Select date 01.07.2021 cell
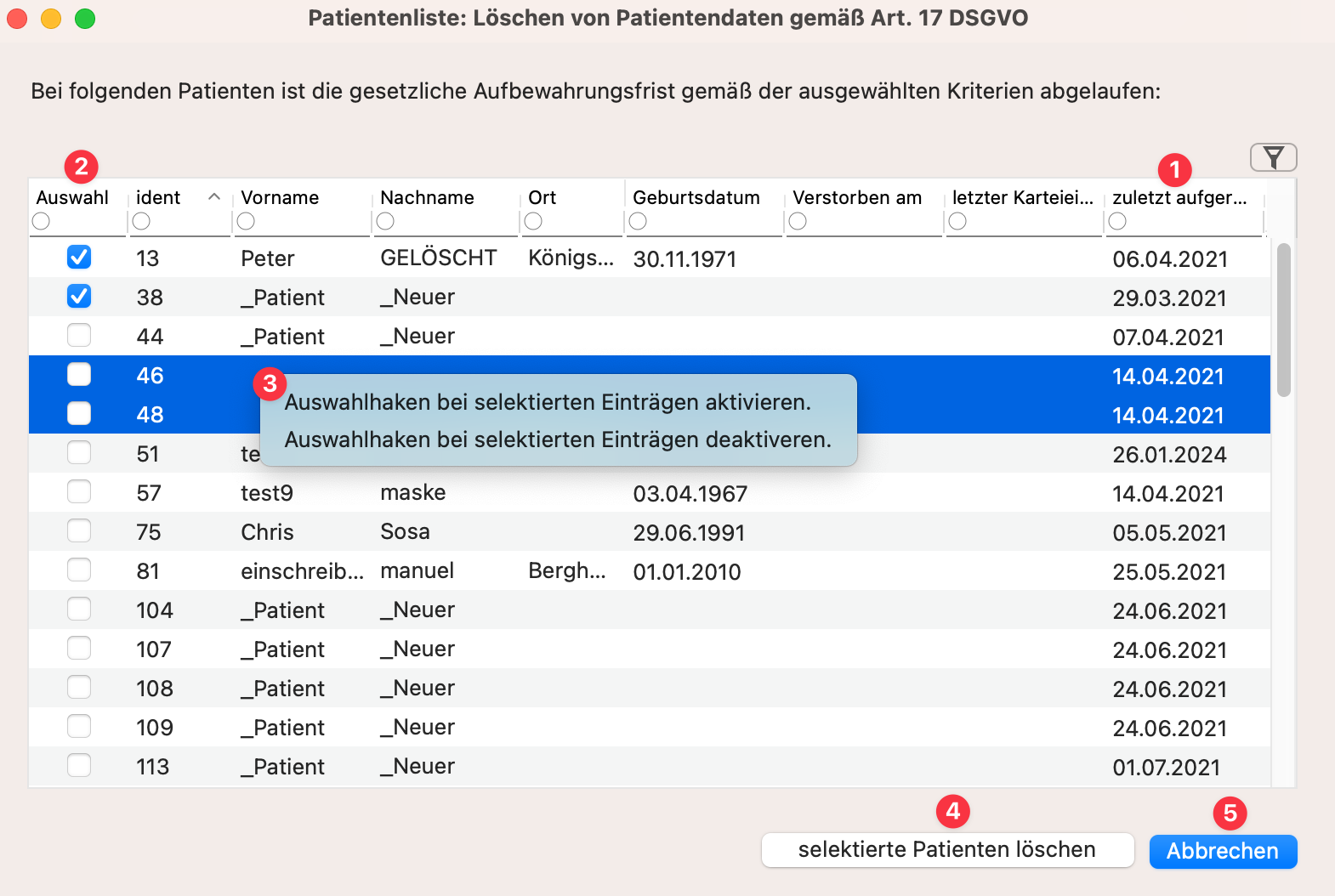The image size is (1335, 896). [x=1167, y=768]
